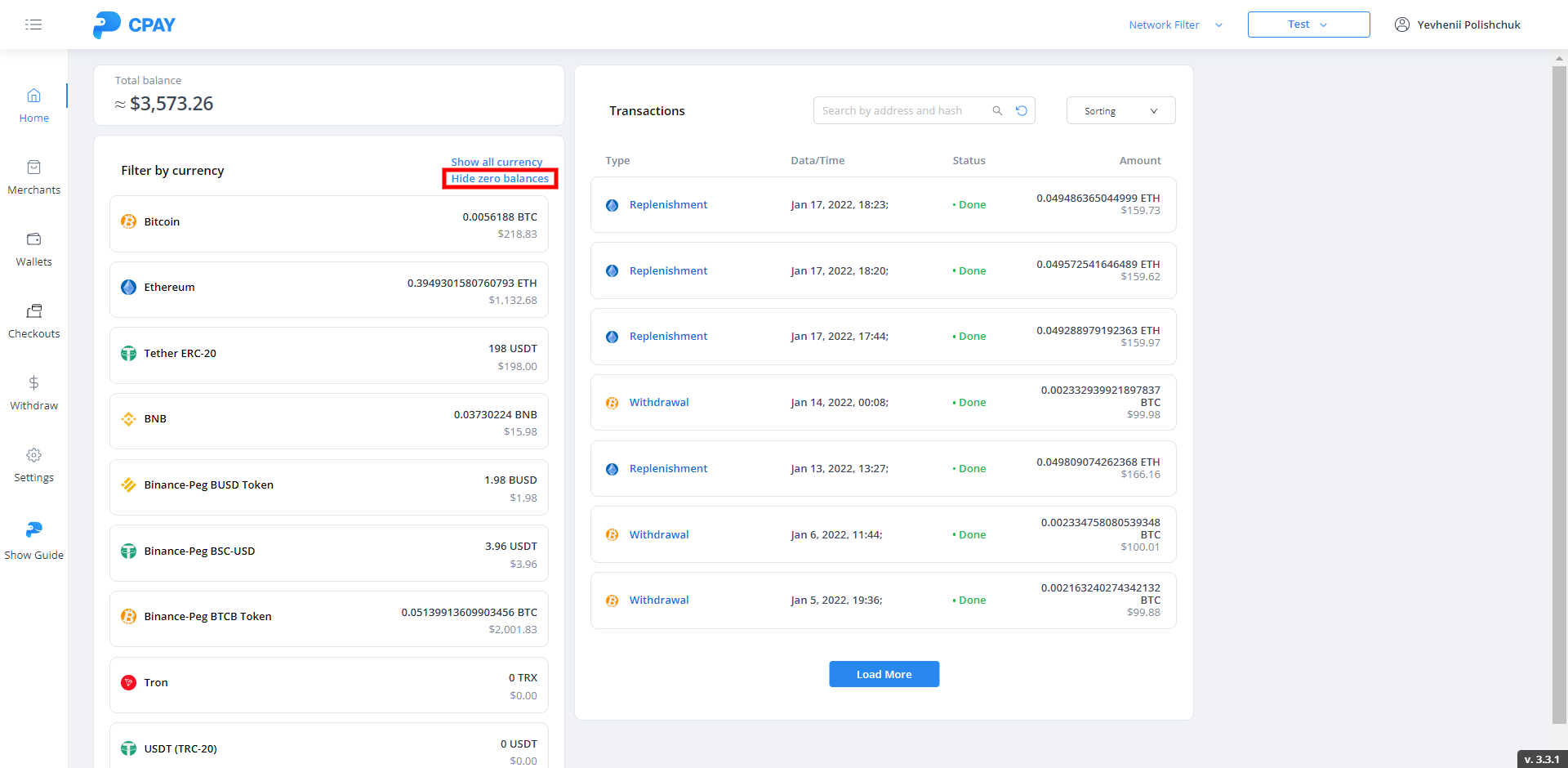The width and height of the screenshot is (1568, 768).
Task: Click the refresh transactions icon
Action: [1022, 111]
